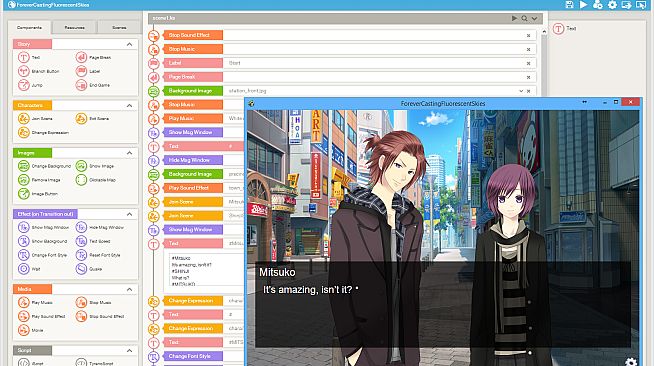Select the Quake effect component
Image resolution: width=654 pixels, height=366 pixels.
(89, 269)
